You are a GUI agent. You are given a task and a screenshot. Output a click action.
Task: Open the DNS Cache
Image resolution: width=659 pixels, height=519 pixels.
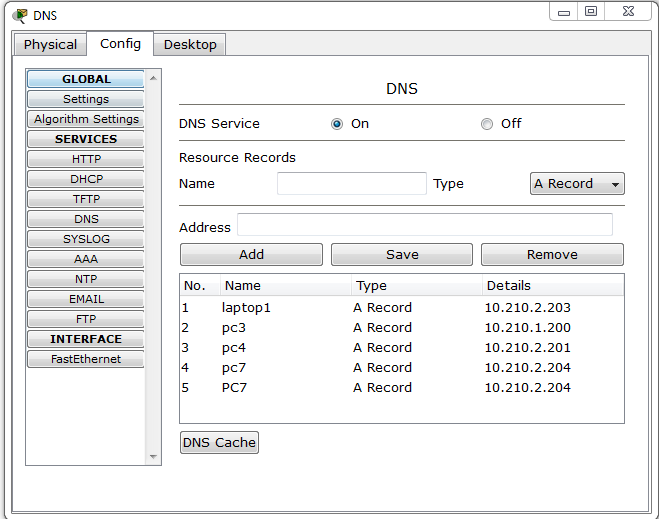tap(219, 443)
